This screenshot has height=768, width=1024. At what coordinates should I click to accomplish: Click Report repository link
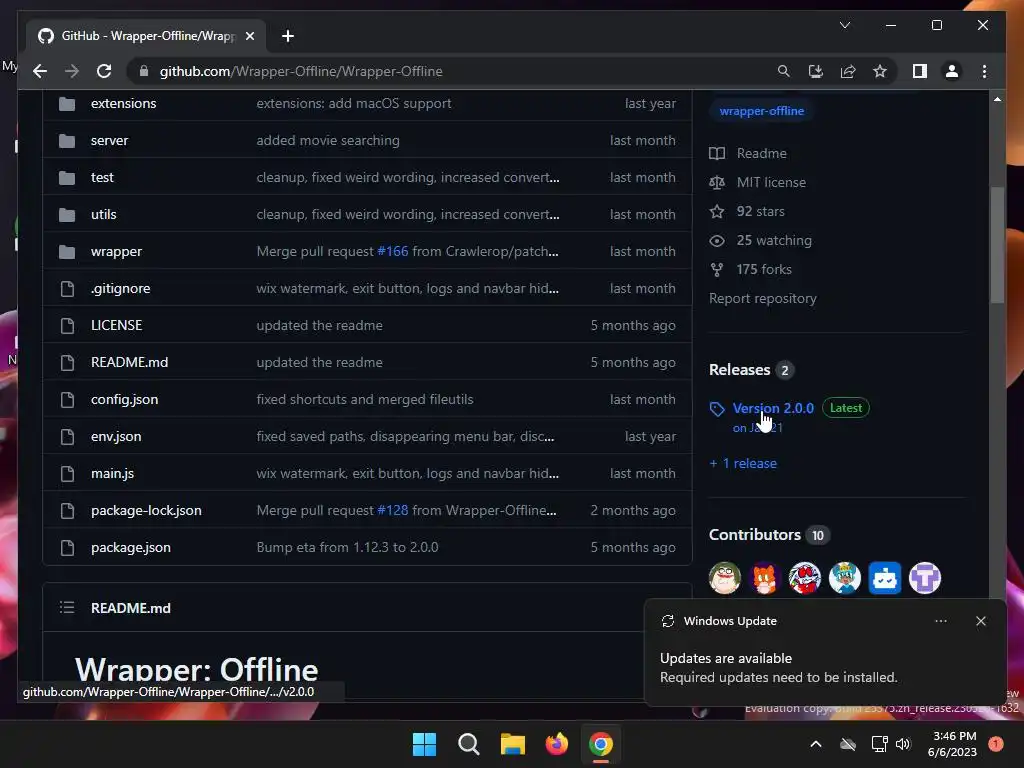tap(763, 298)
